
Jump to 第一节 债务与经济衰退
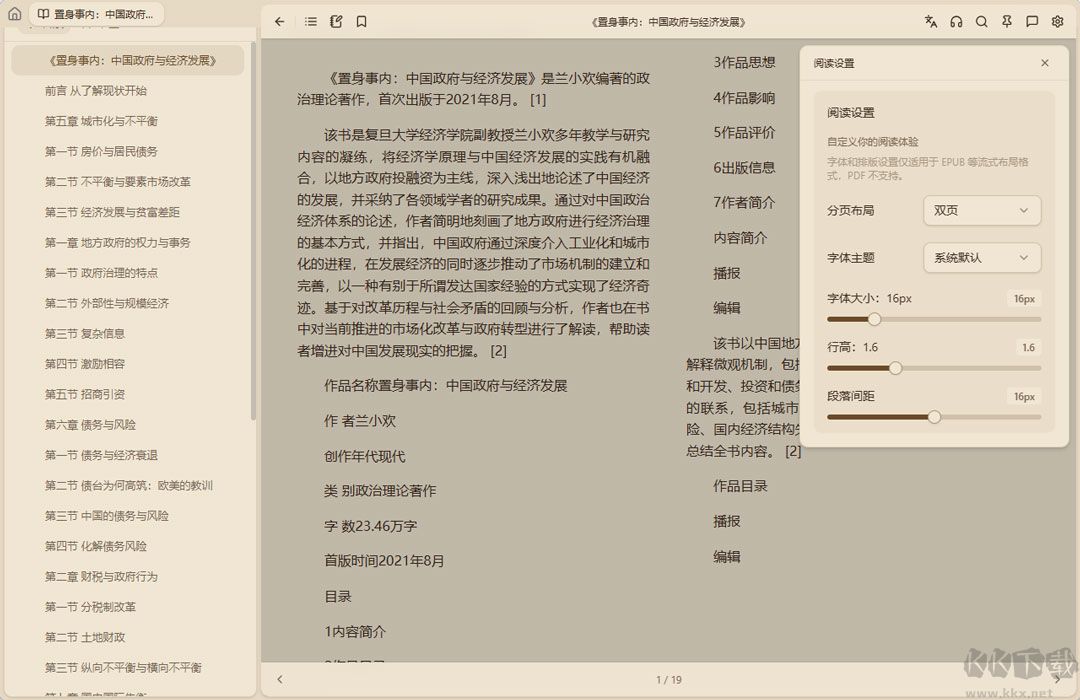point(101,455)
